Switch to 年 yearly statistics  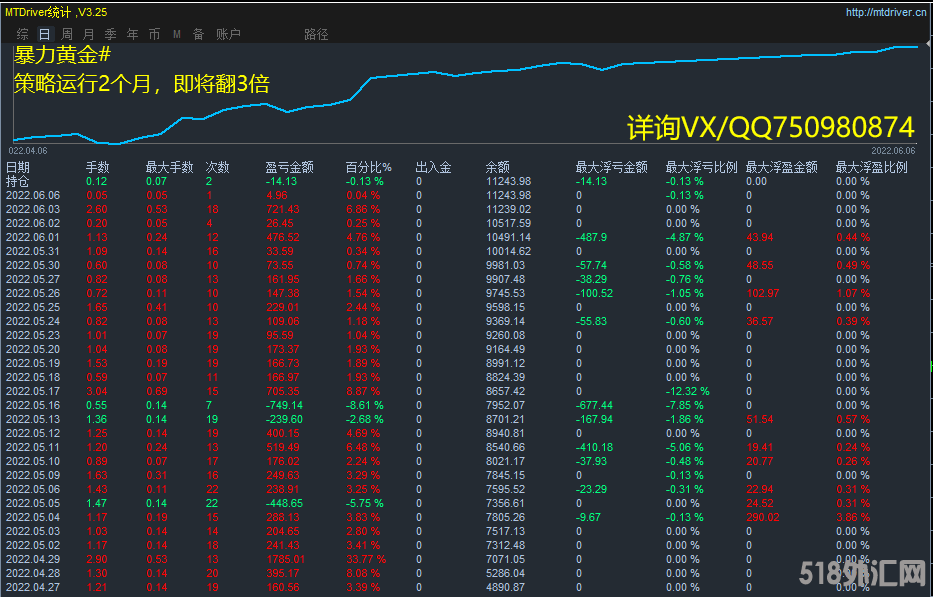tap(132, 34)
